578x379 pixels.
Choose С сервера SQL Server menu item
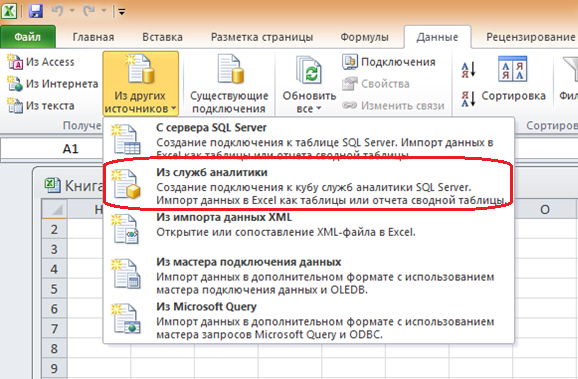click(x=308, y=139)
